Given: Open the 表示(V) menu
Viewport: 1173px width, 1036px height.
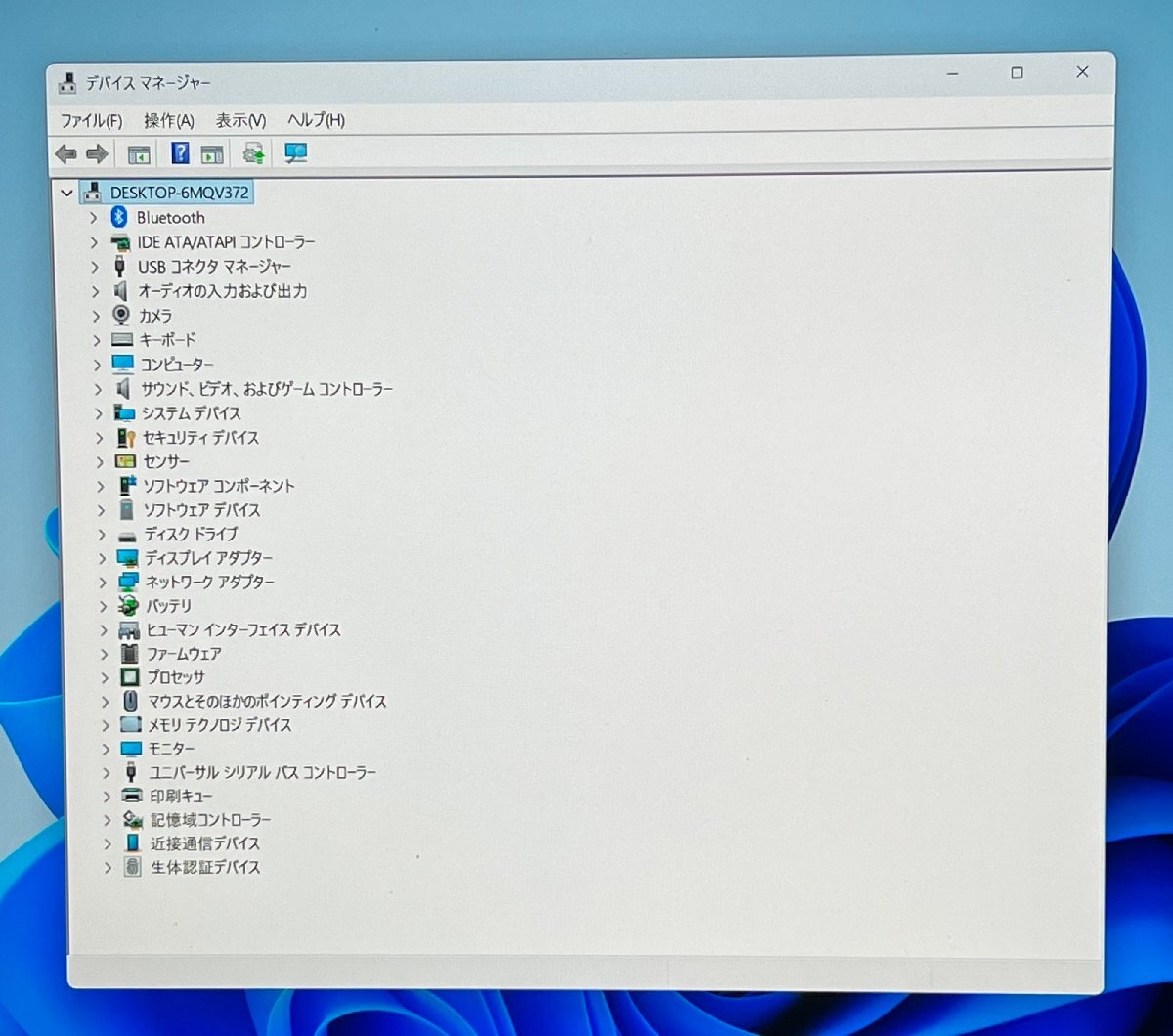Looking at the screenshot, I should coord(240,121).
